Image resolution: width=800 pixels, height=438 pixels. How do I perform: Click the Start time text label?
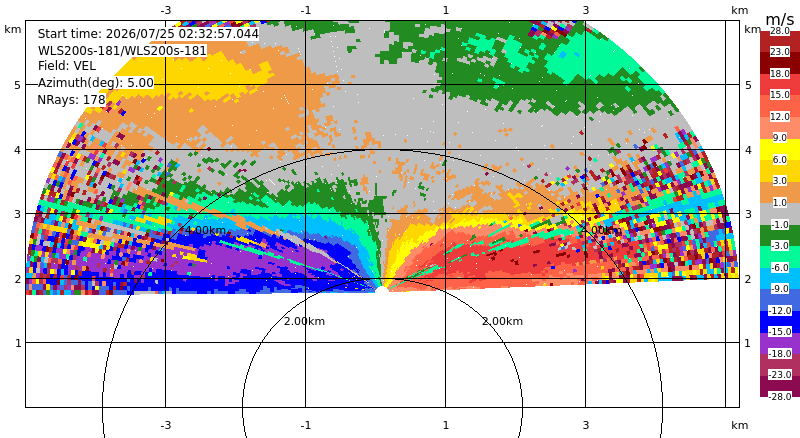tap(148, 34)
